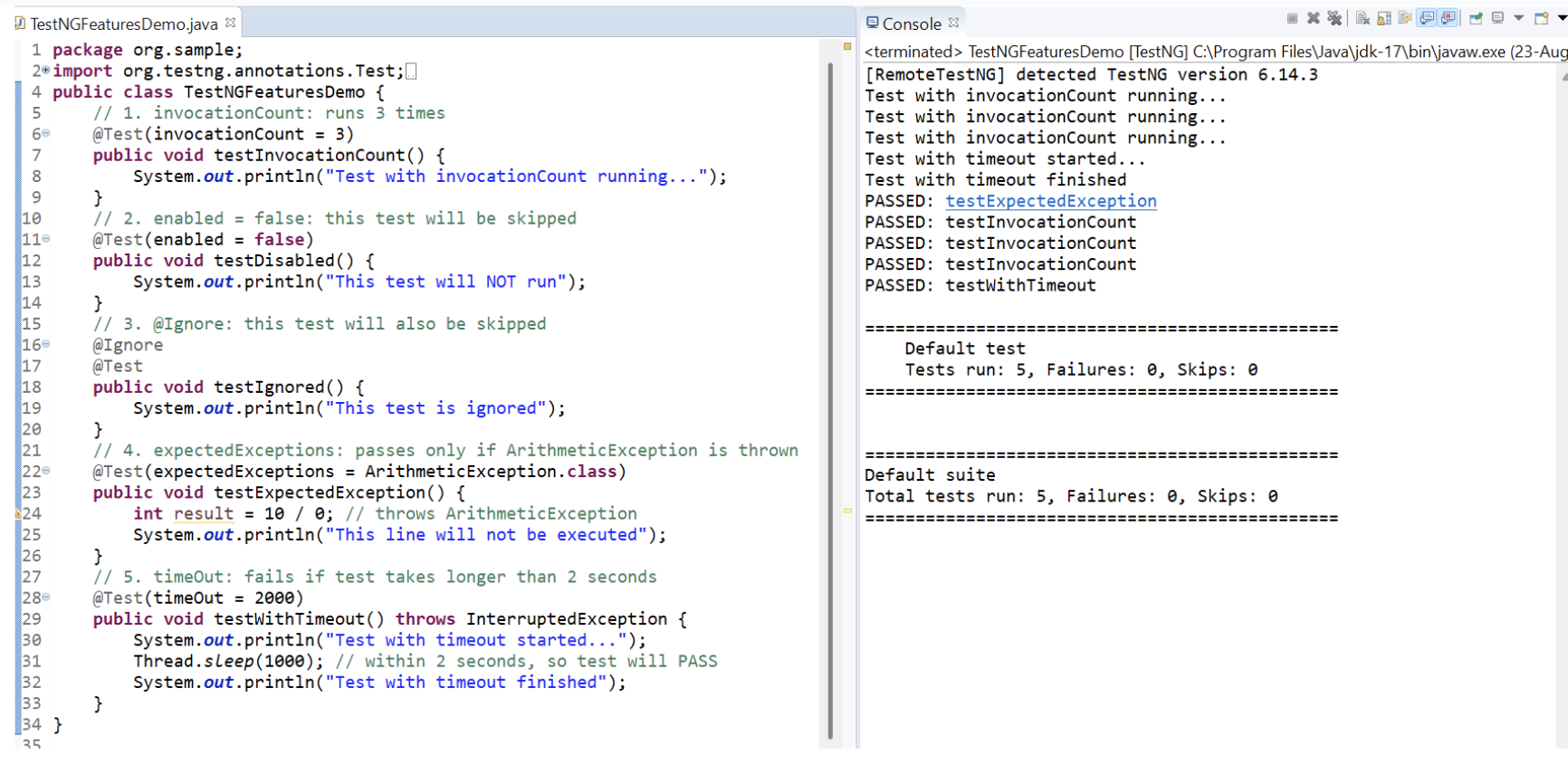Toggle Scroll Lock in the Console
Screen dimensions: 1568x784
click(1384, 18)
